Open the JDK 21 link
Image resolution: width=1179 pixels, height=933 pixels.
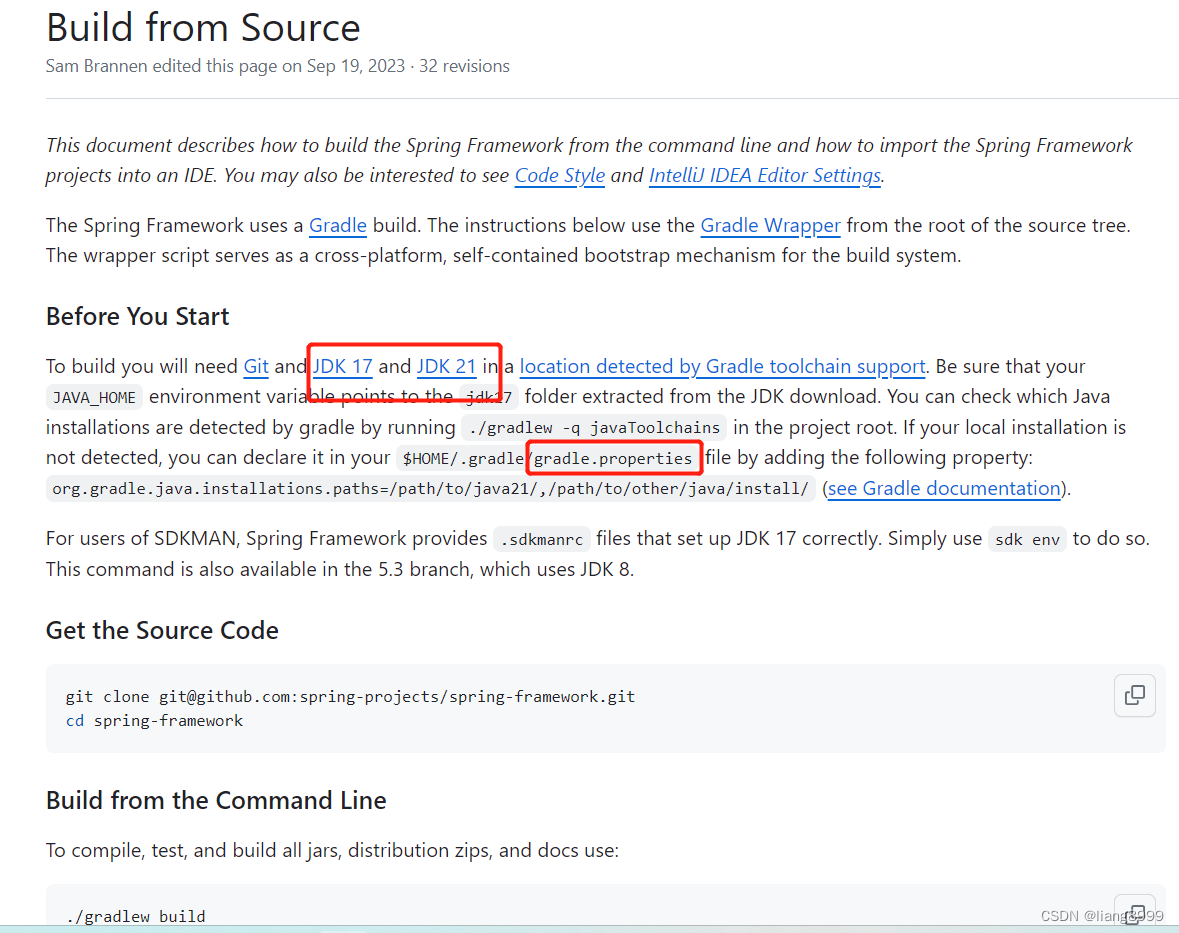click(x=447, y=366)
